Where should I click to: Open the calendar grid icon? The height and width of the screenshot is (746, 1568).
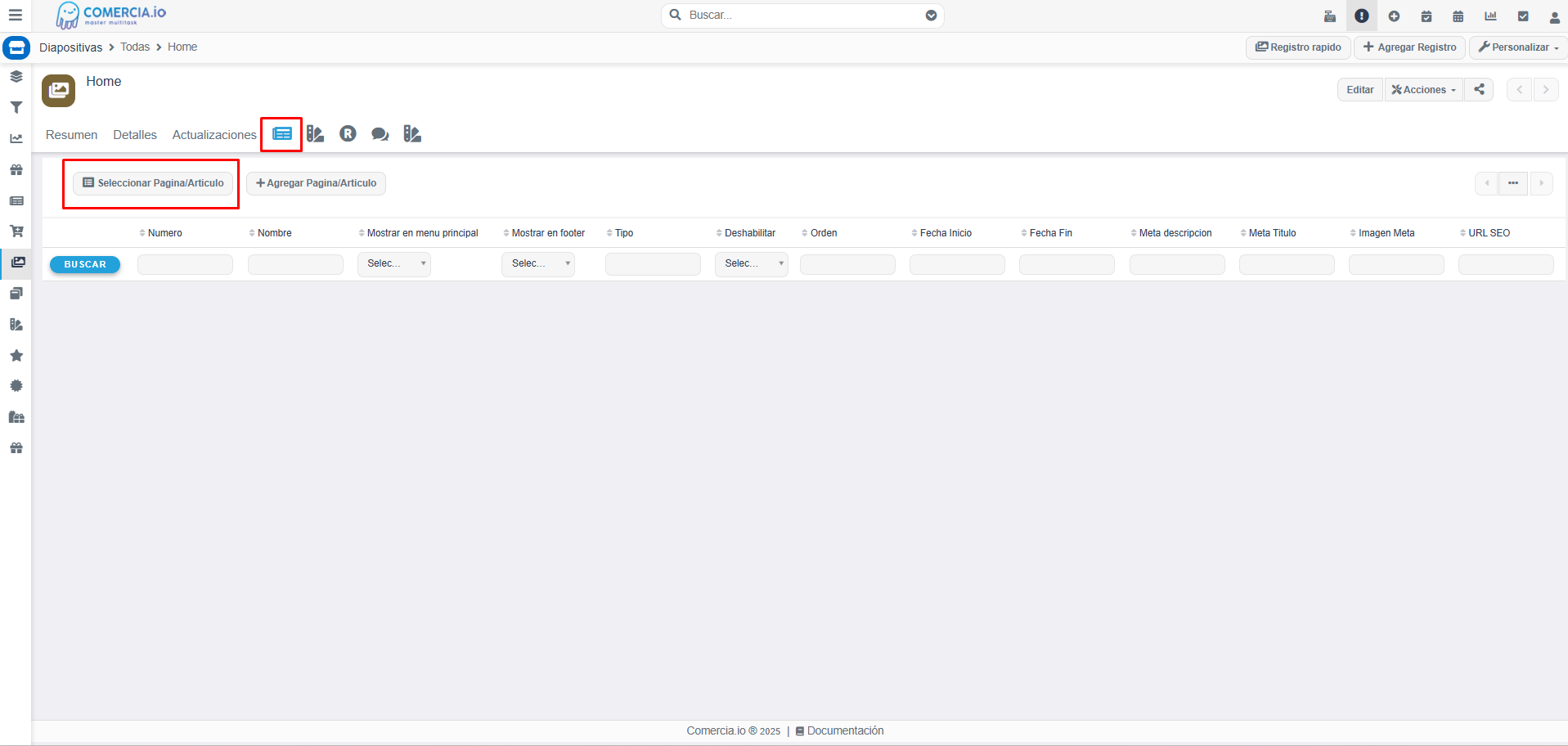tap(1458, 16)
